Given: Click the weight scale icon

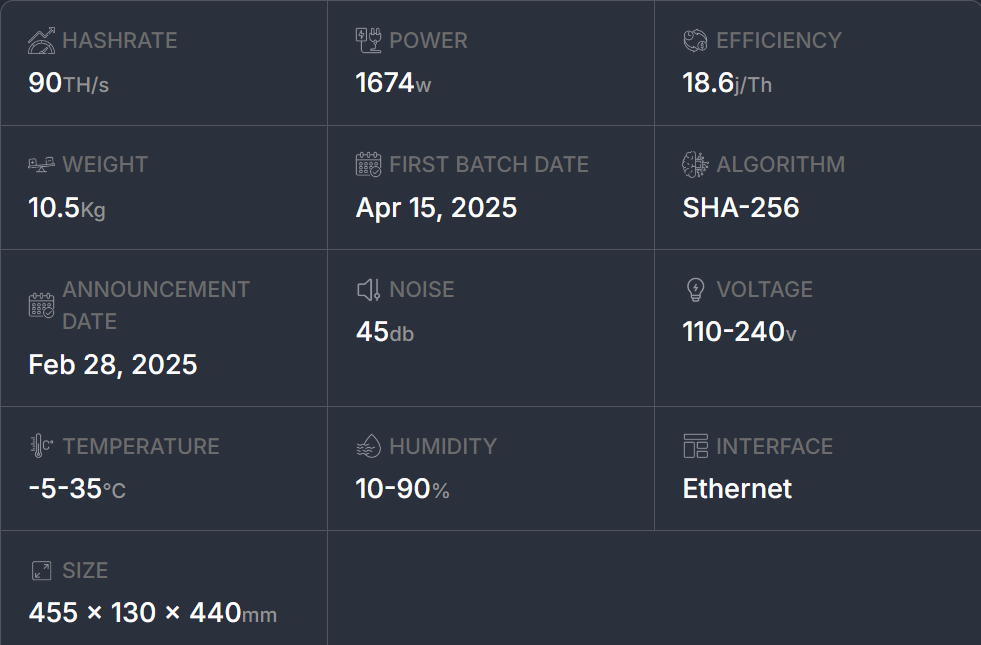Looking at the screenshot, I should point(42,165).
